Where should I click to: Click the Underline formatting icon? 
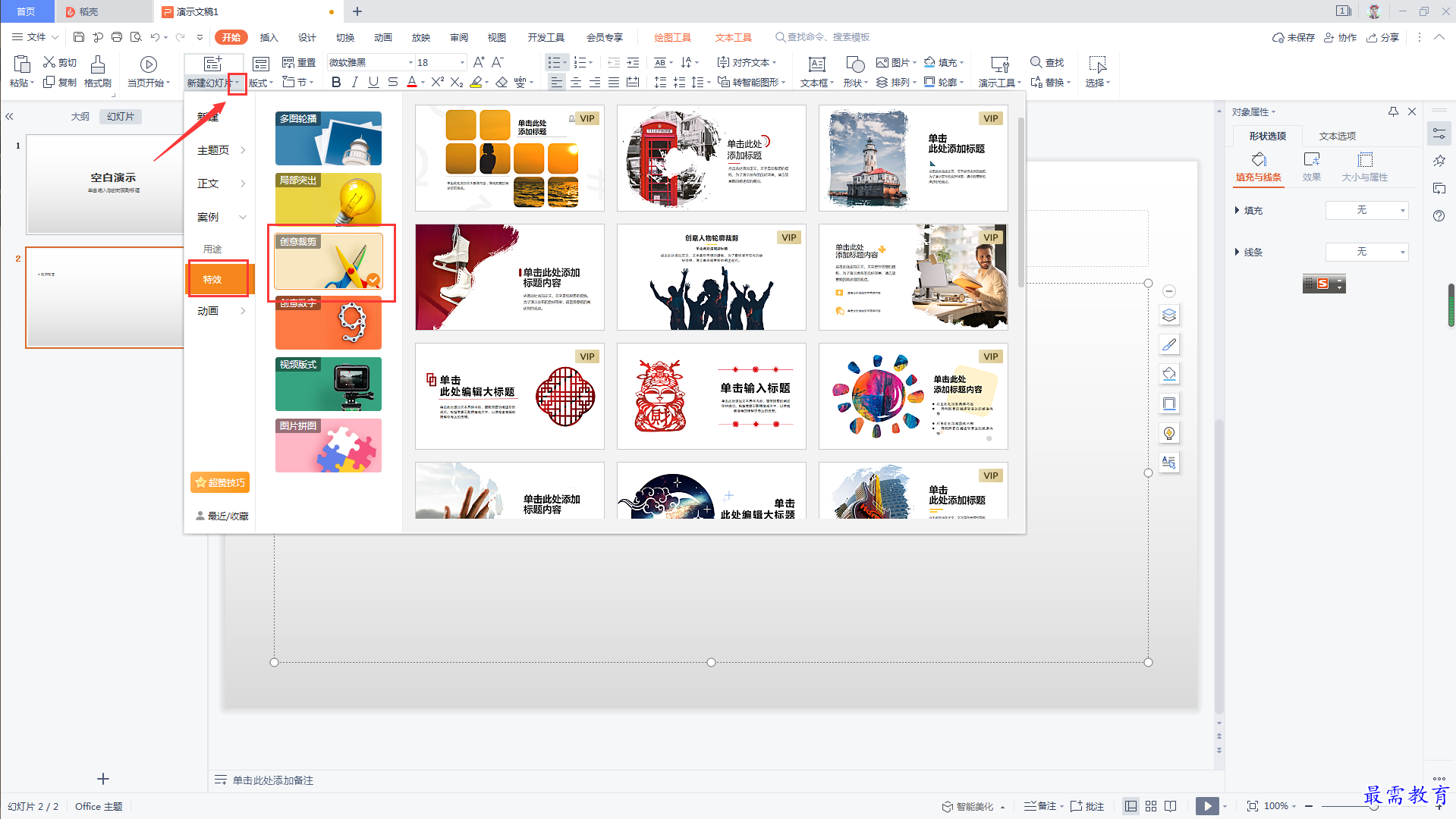coord(373,82)
